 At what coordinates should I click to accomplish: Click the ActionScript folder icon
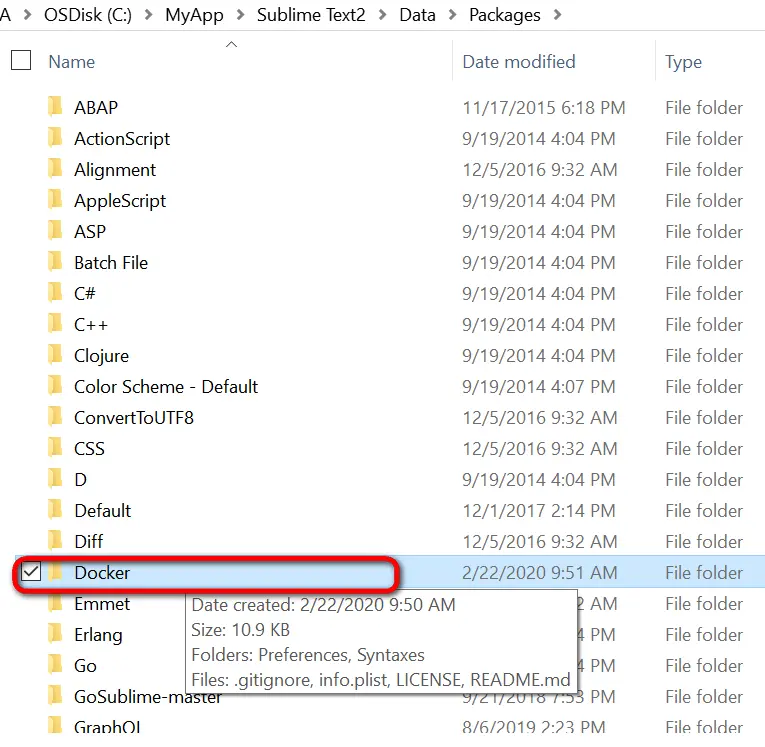[55, 138]
